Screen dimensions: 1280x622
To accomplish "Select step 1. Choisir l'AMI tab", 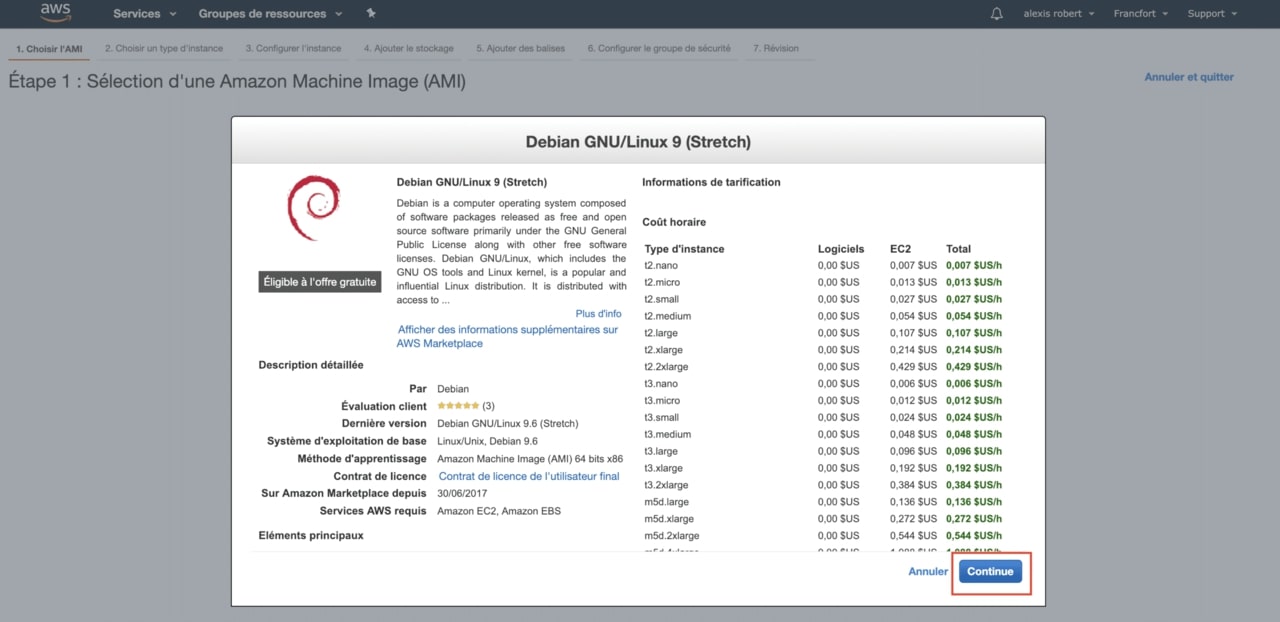I will pyautogui.click(x=50, y=48).
